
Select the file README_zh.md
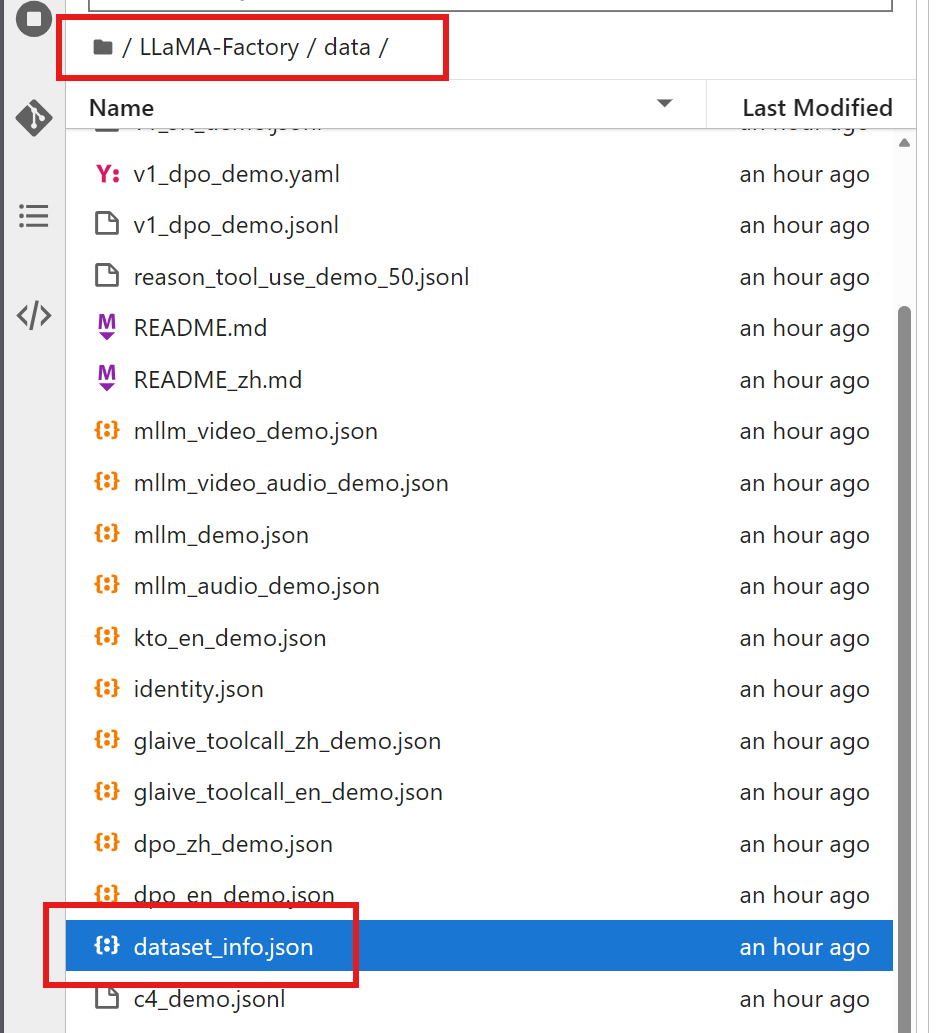click(479, 379)
